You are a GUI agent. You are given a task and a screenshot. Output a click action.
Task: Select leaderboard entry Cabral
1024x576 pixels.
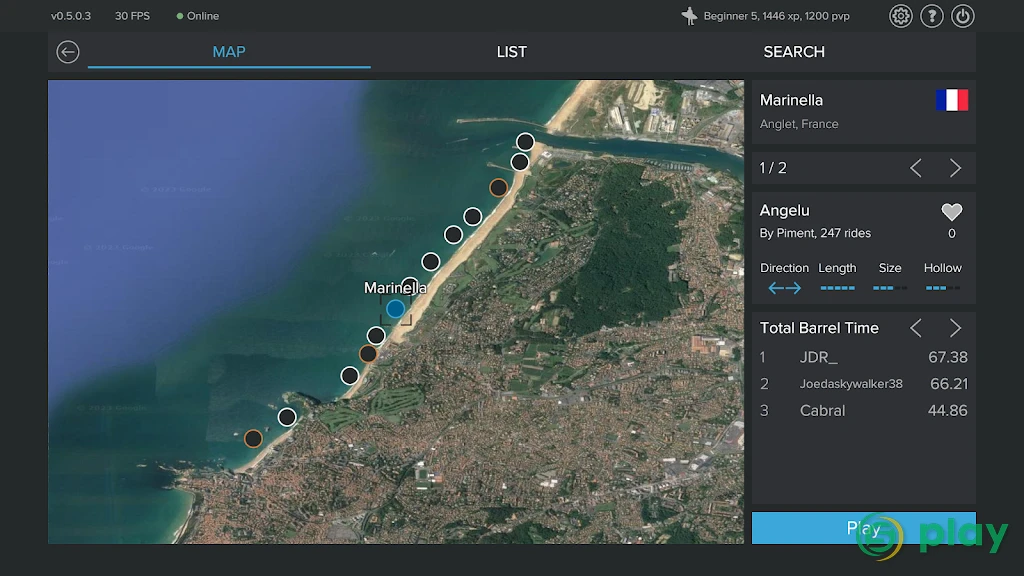tap(863, 411)
